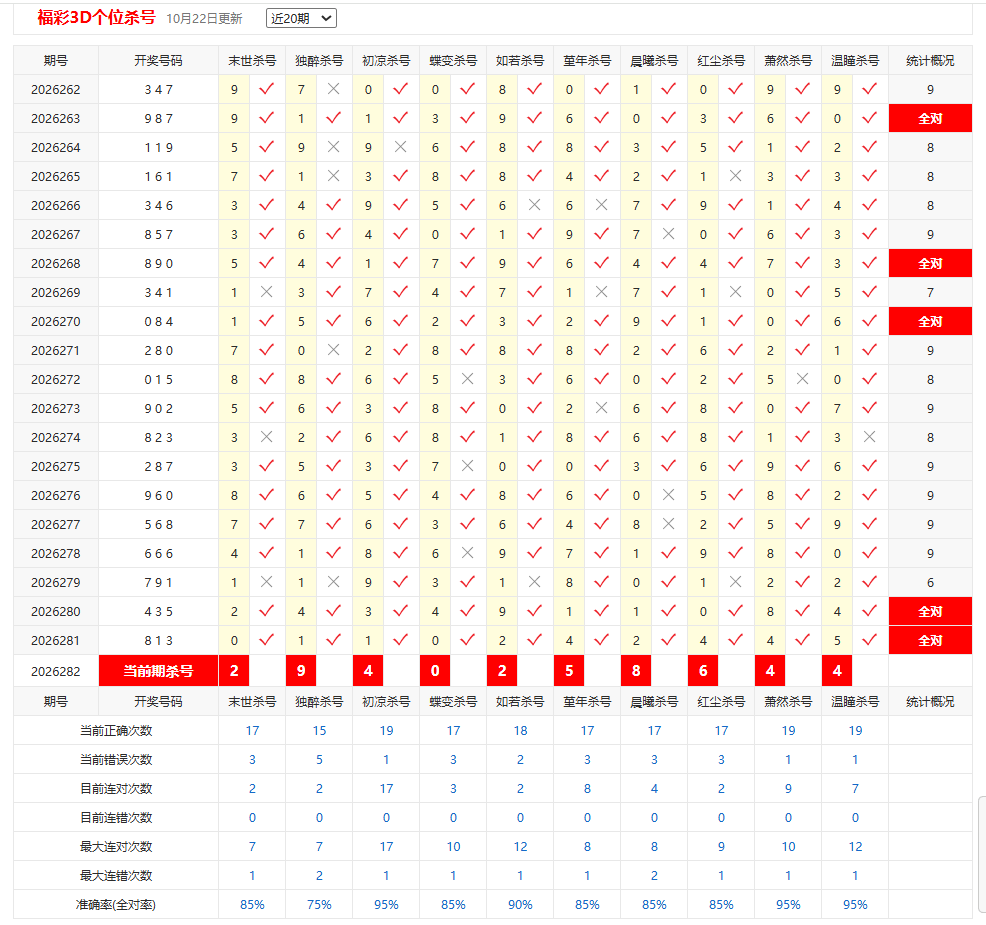The image size is (986, 925).
Task: Click the 全对 badge in row 2026263
Action: click(x=930, y=119)
